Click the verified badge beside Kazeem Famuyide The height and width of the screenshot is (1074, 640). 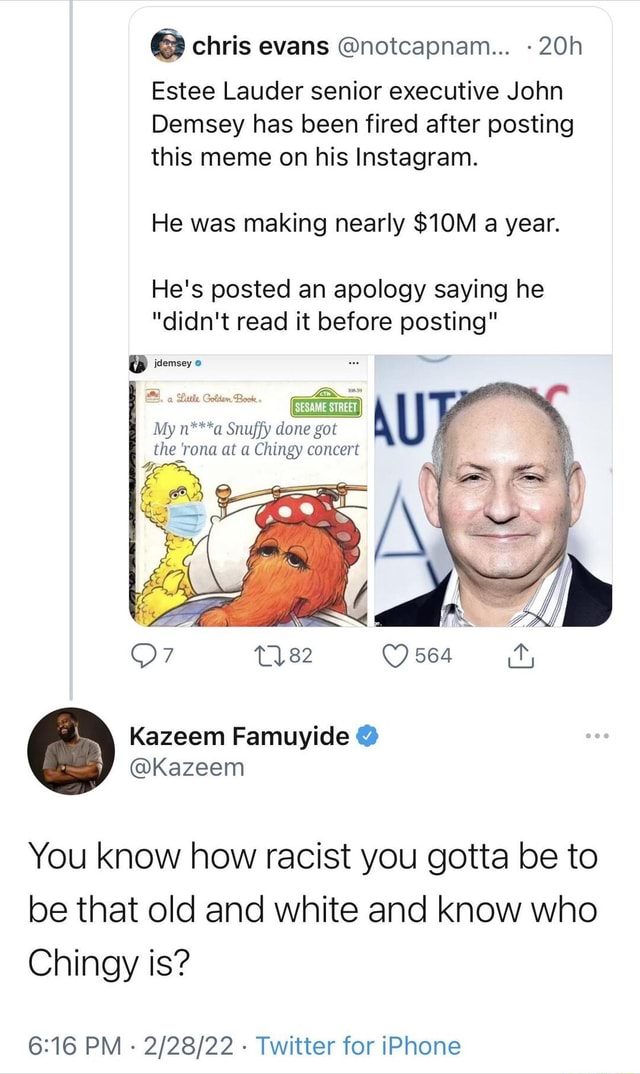[367, 738]
